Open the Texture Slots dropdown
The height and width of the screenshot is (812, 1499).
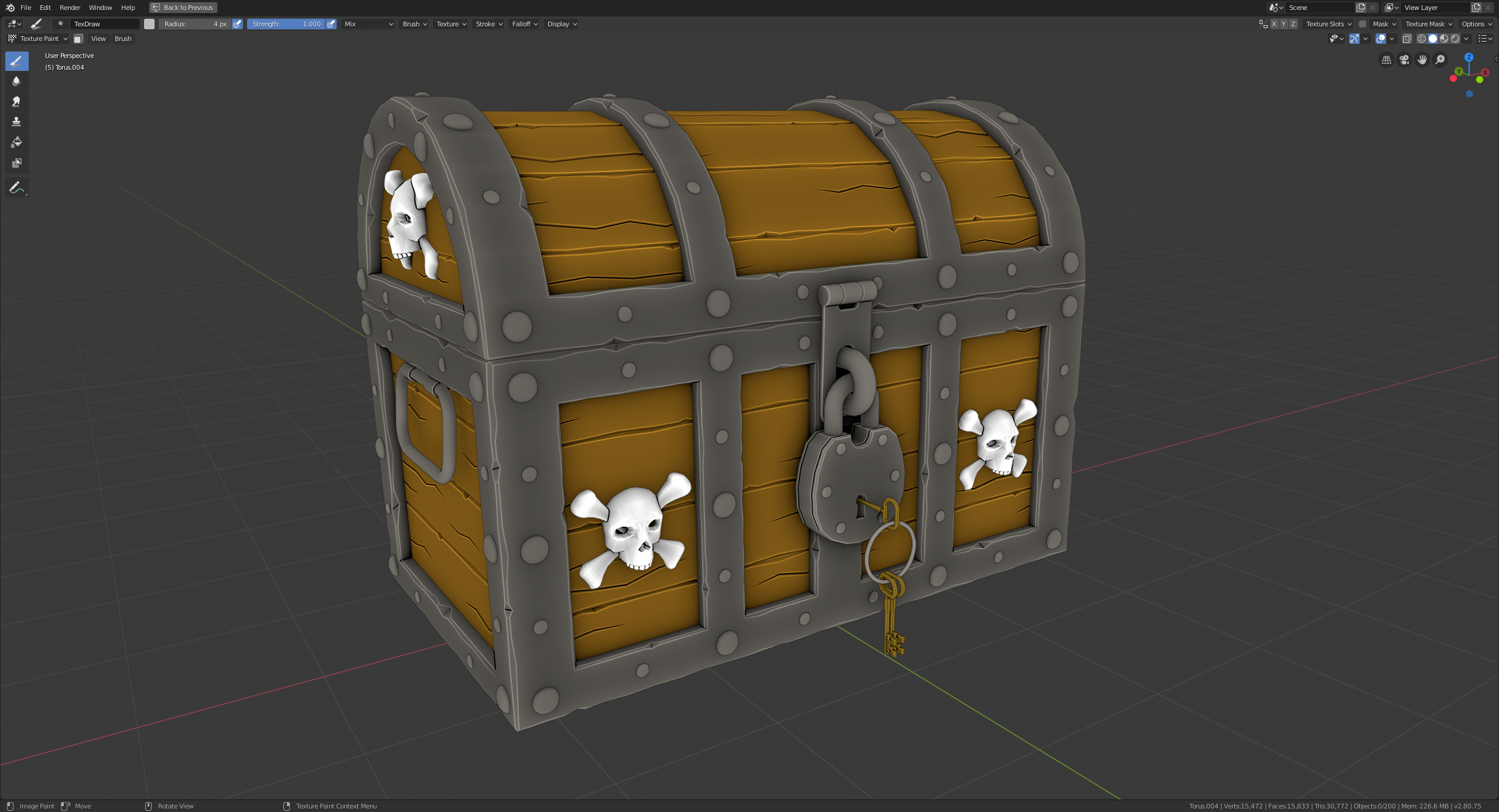[1329, 24]
